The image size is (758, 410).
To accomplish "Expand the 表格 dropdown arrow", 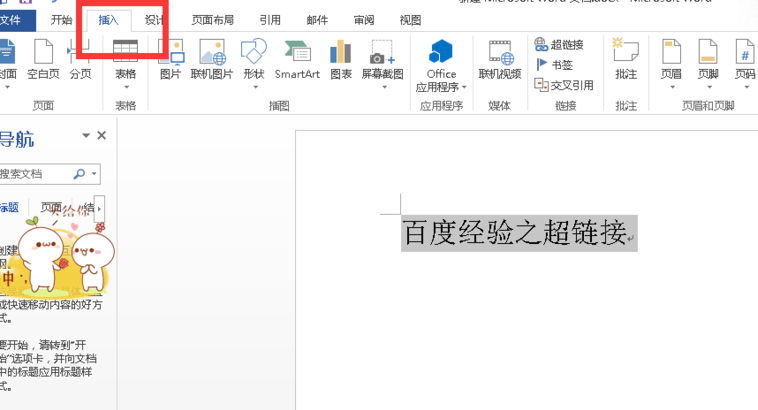I will pyautogui.click(x=127, y=88).
